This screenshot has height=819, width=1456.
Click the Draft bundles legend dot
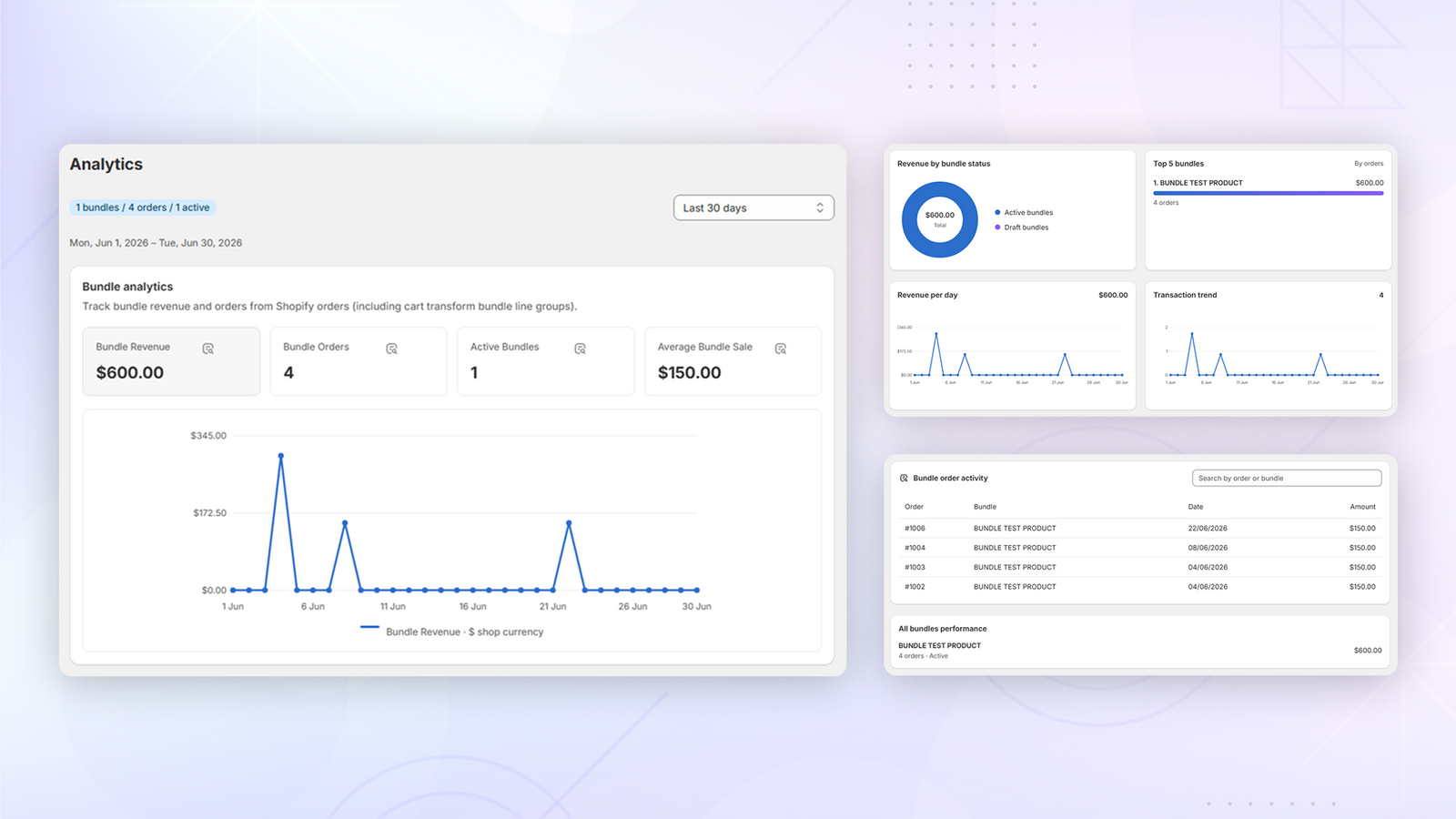pos(997,227)
